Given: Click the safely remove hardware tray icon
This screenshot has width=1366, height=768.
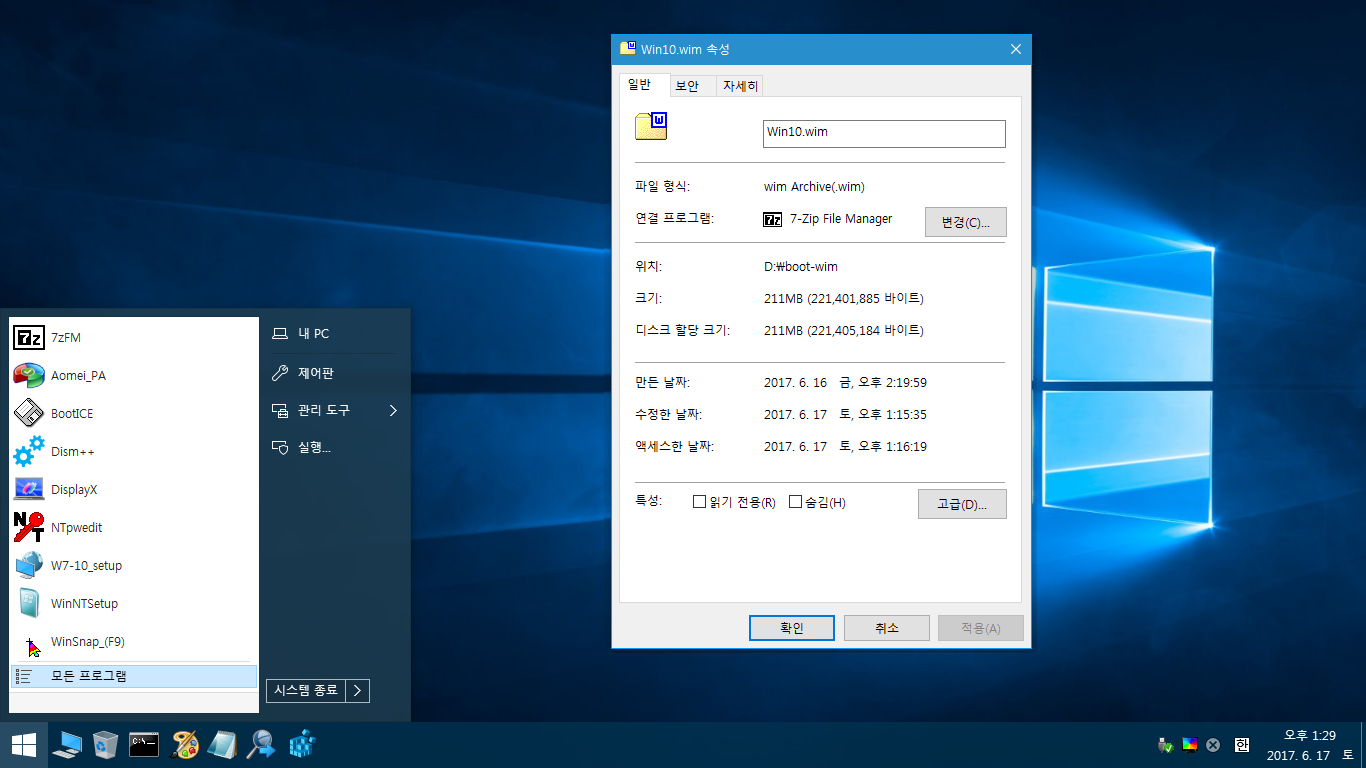Looking at the screenshot, I should point(1165,745).
